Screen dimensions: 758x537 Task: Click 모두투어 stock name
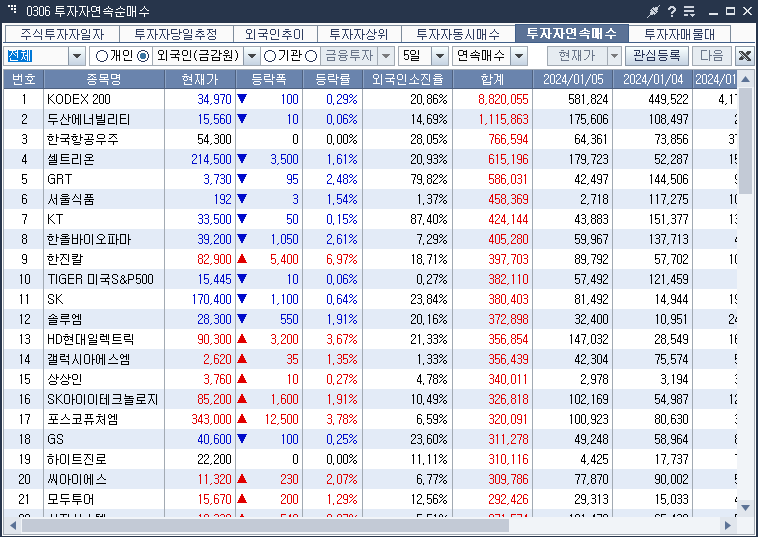pos(71,499)
